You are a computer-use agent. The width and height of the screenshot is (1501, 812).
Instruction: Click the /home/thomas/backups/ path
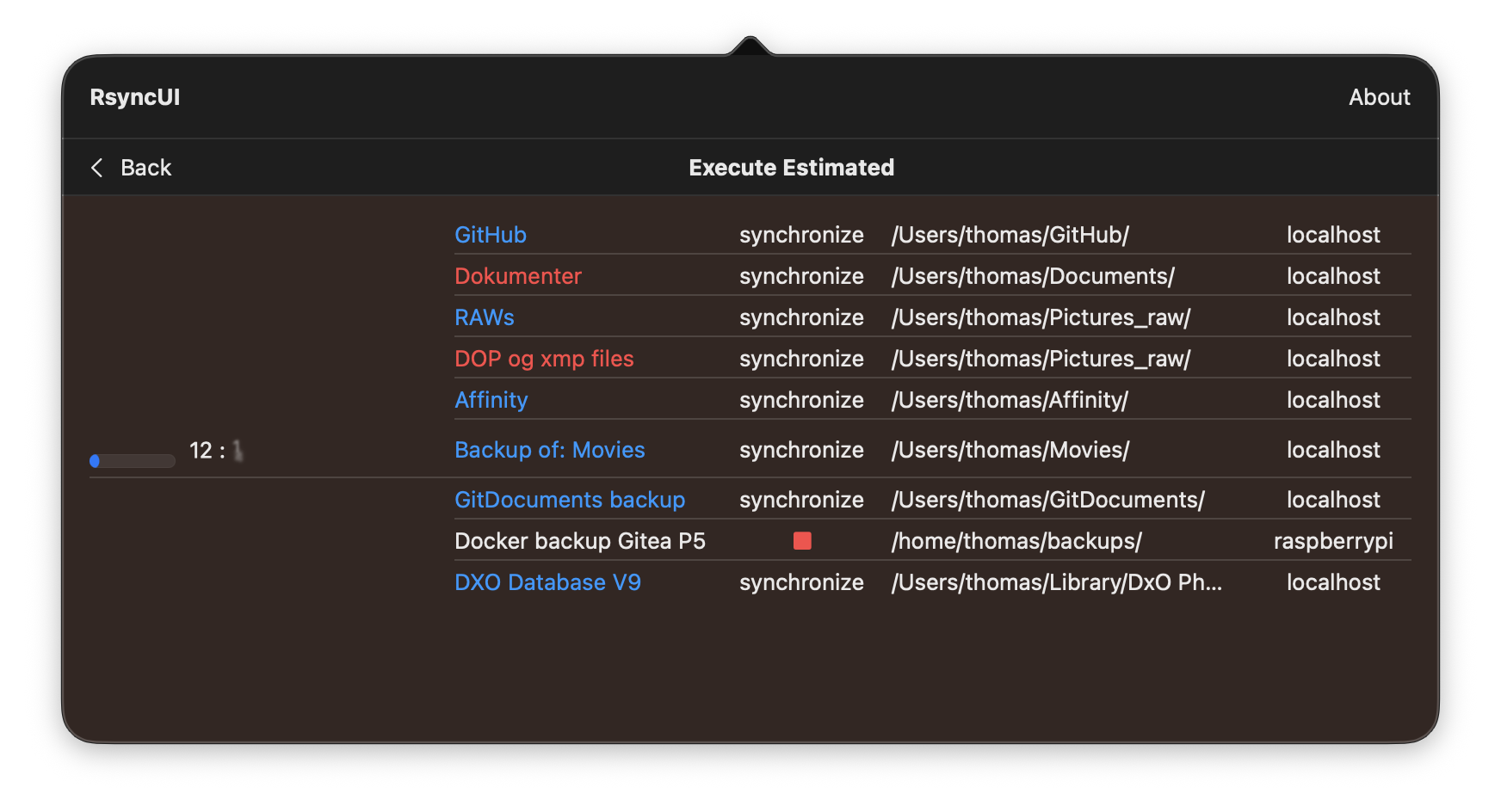pyautogui.click(x=1016, y=541)
